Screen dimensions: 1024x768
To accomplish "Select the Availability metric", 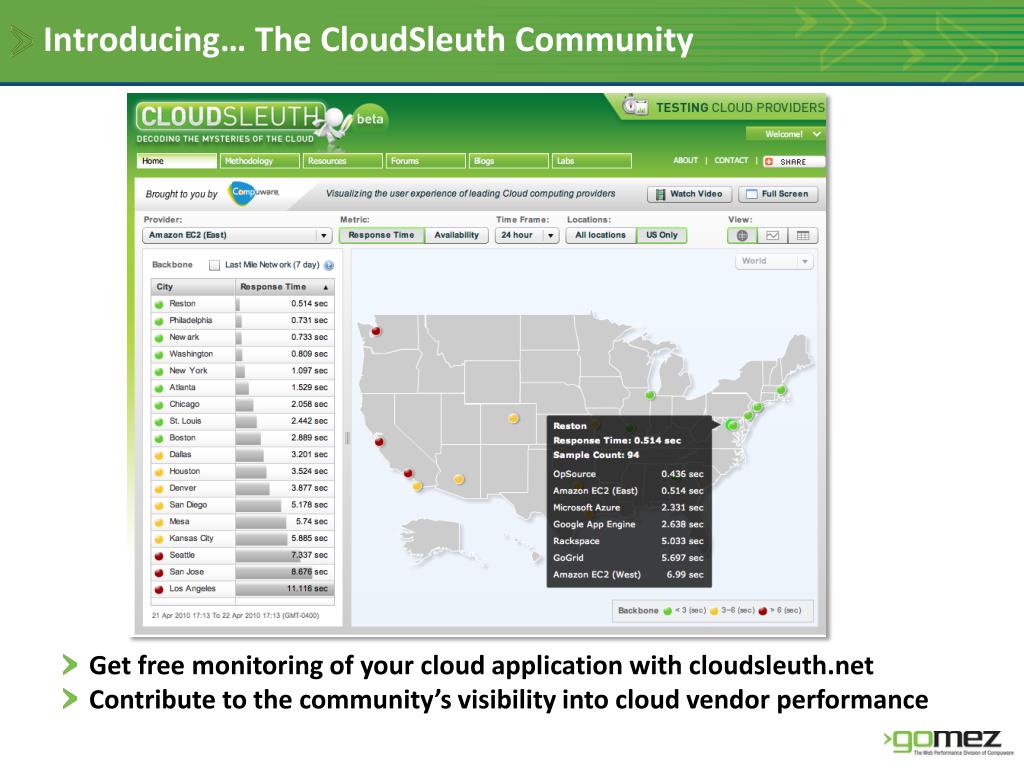I will 456,235.
